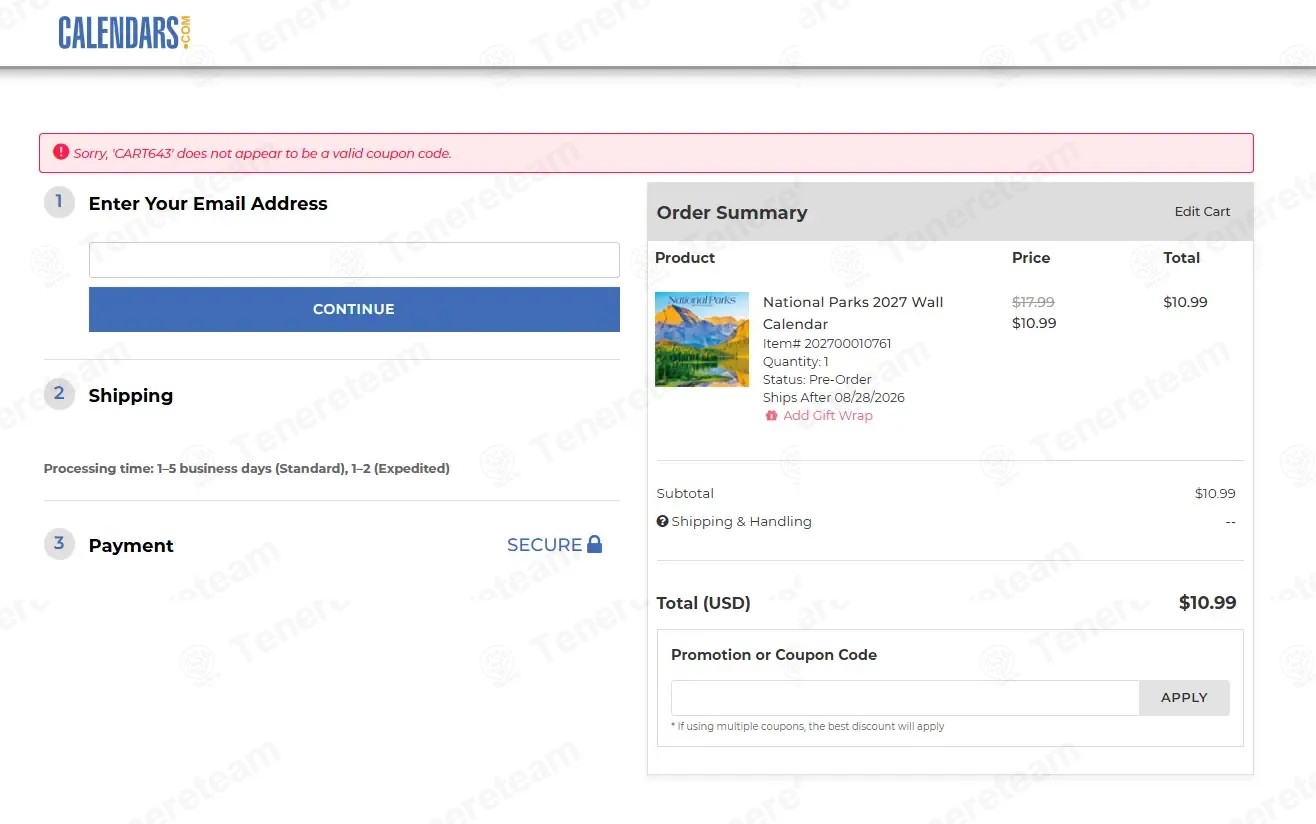Select the invalid coupon code error message
This screenshot has height=824, width=1316.
(x=263, y=154)
